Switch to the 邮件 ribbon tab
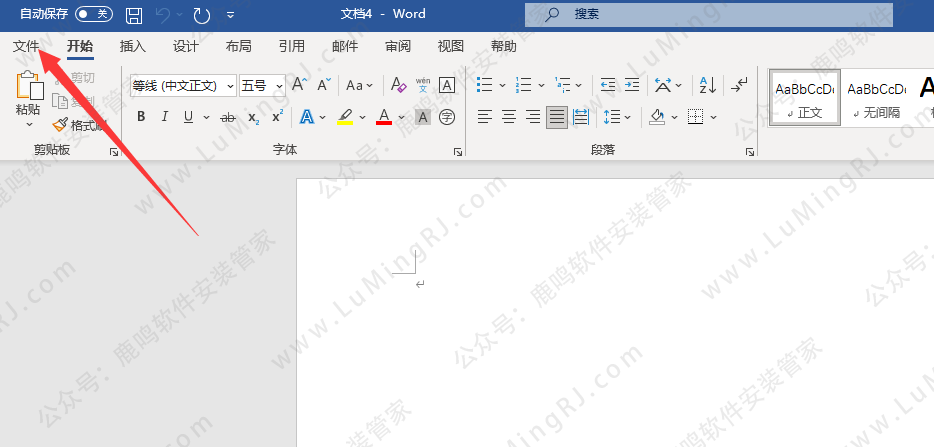934x447 pixels. pos(345,46)
